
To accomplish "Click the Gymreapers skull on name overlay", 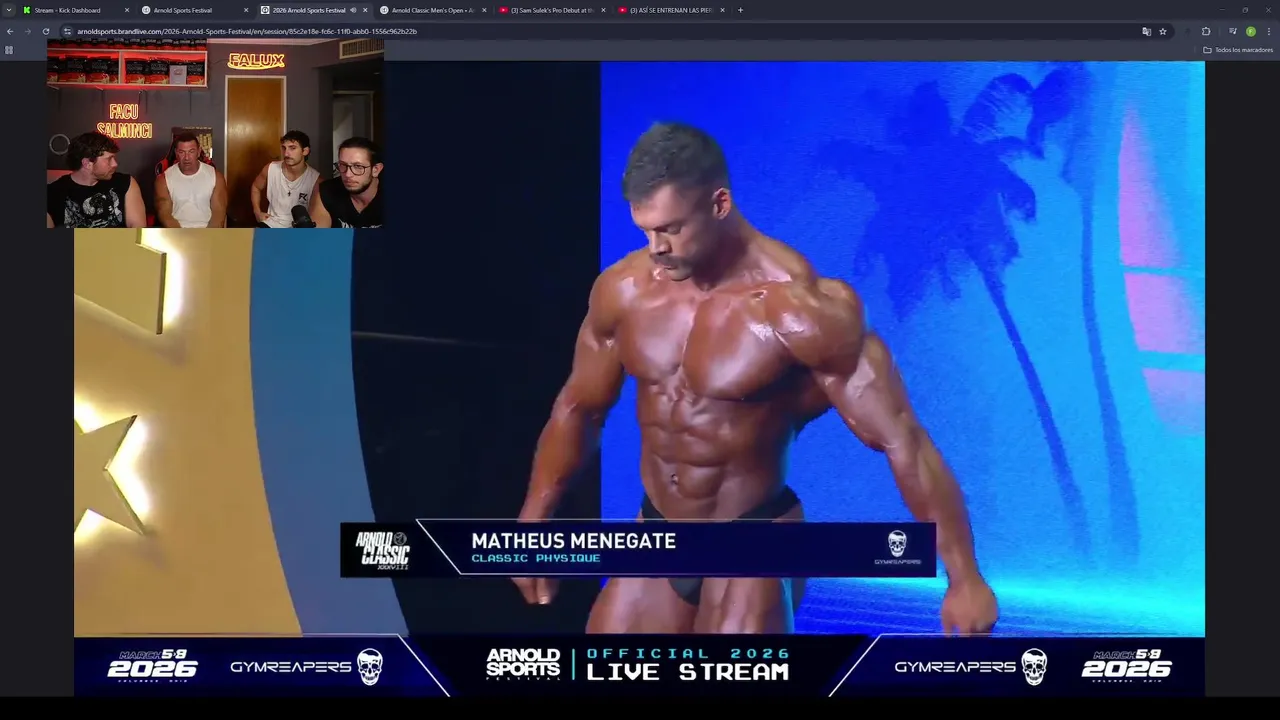I will pos(897,544).
